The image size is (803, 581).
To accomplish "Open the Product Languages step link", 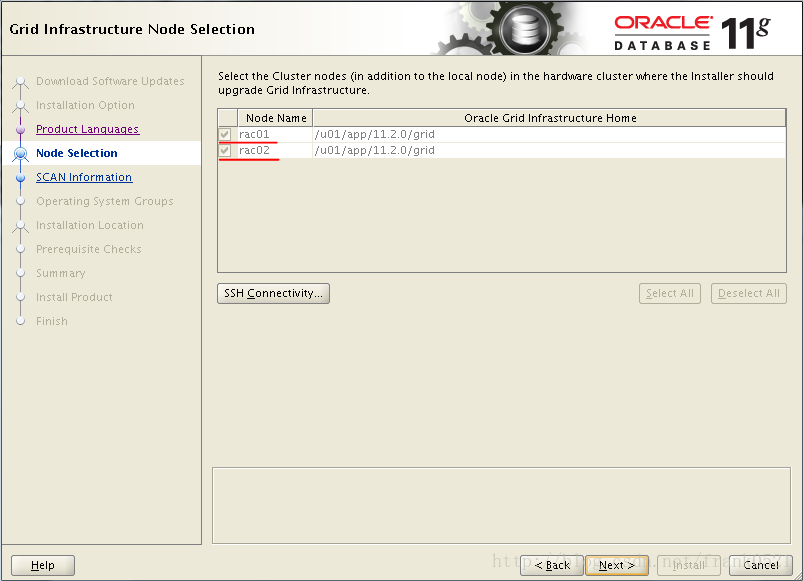I will click(88, 129).
